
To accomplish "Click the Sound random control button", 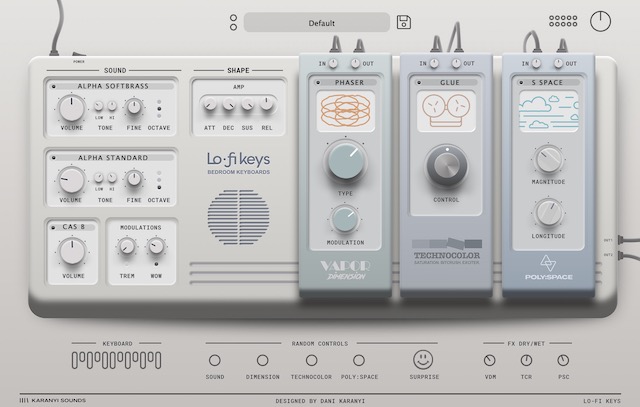I will coord(215,359).
